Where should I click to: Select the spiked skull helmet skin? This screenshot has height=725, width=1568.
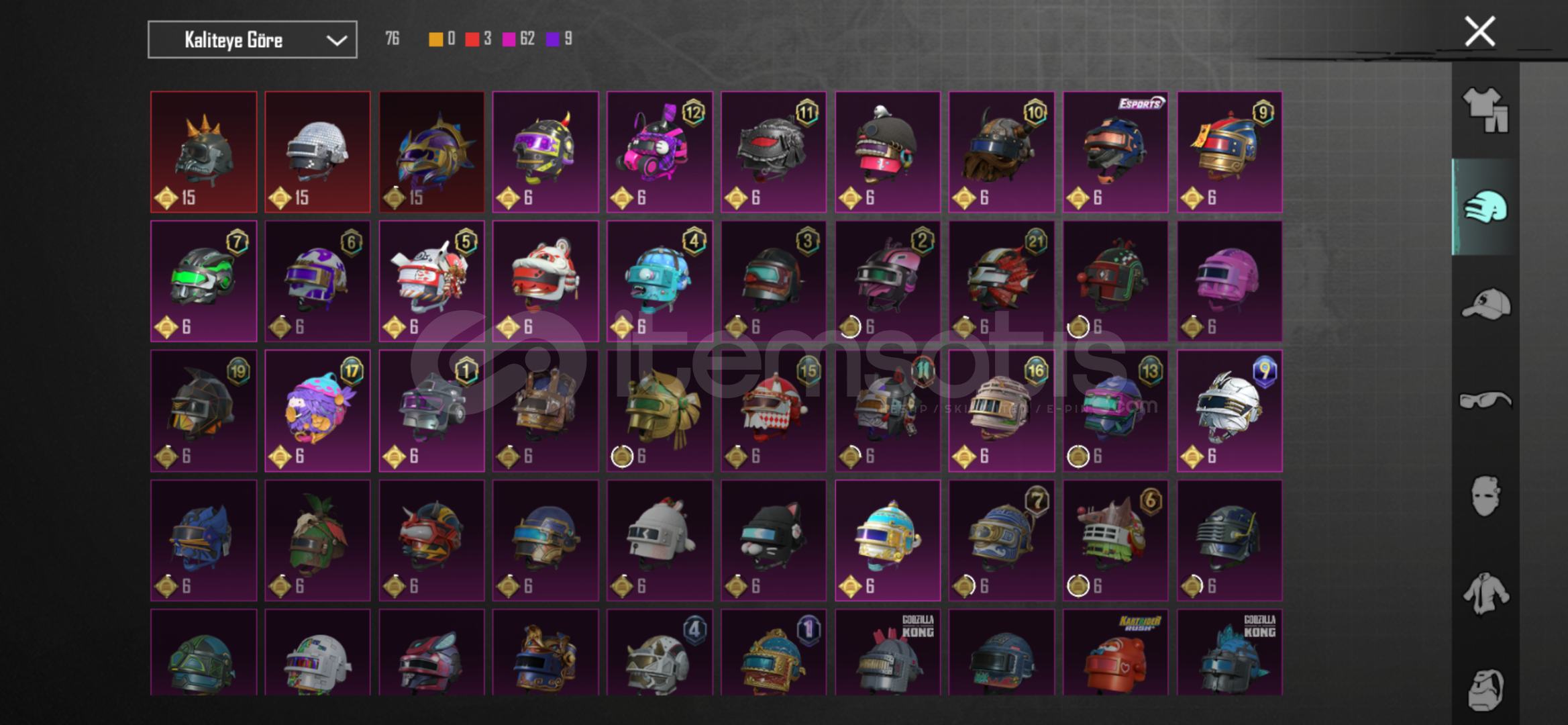(x=203, y=152)
